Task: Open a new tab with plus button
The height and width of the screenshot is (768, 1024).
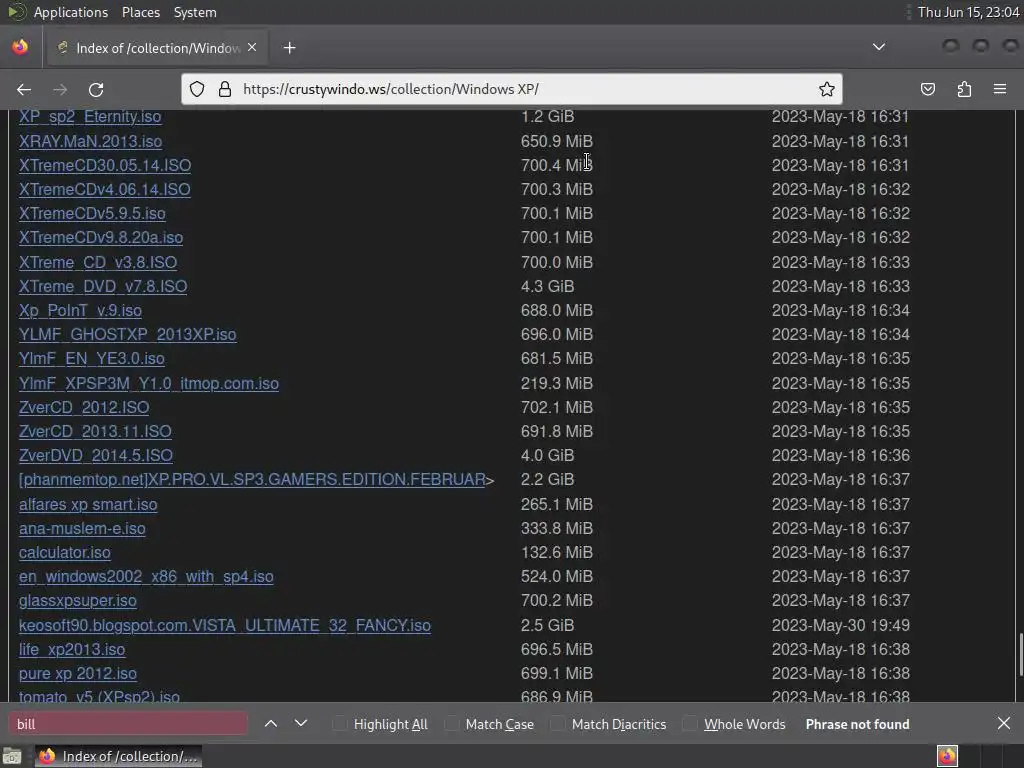Action: pos(289,48)
